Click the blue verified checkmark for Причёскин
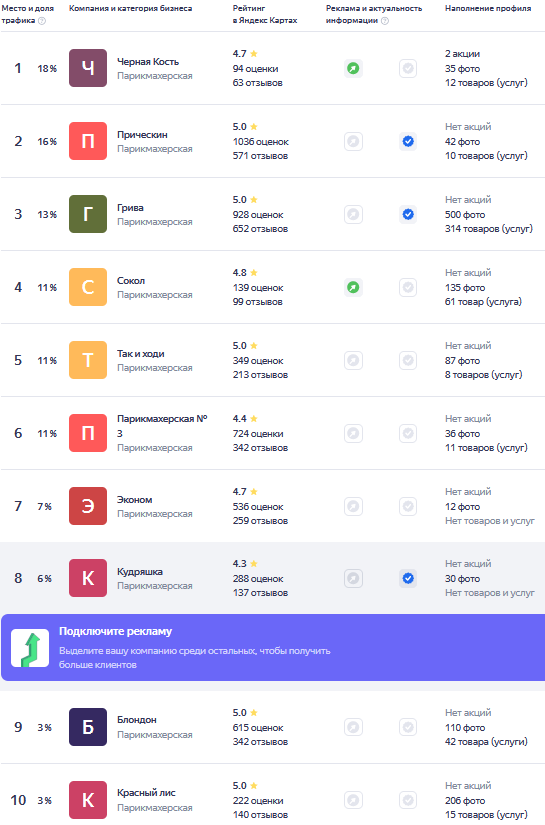This screenshot has height=825, width=545. (x=408, y=141)
